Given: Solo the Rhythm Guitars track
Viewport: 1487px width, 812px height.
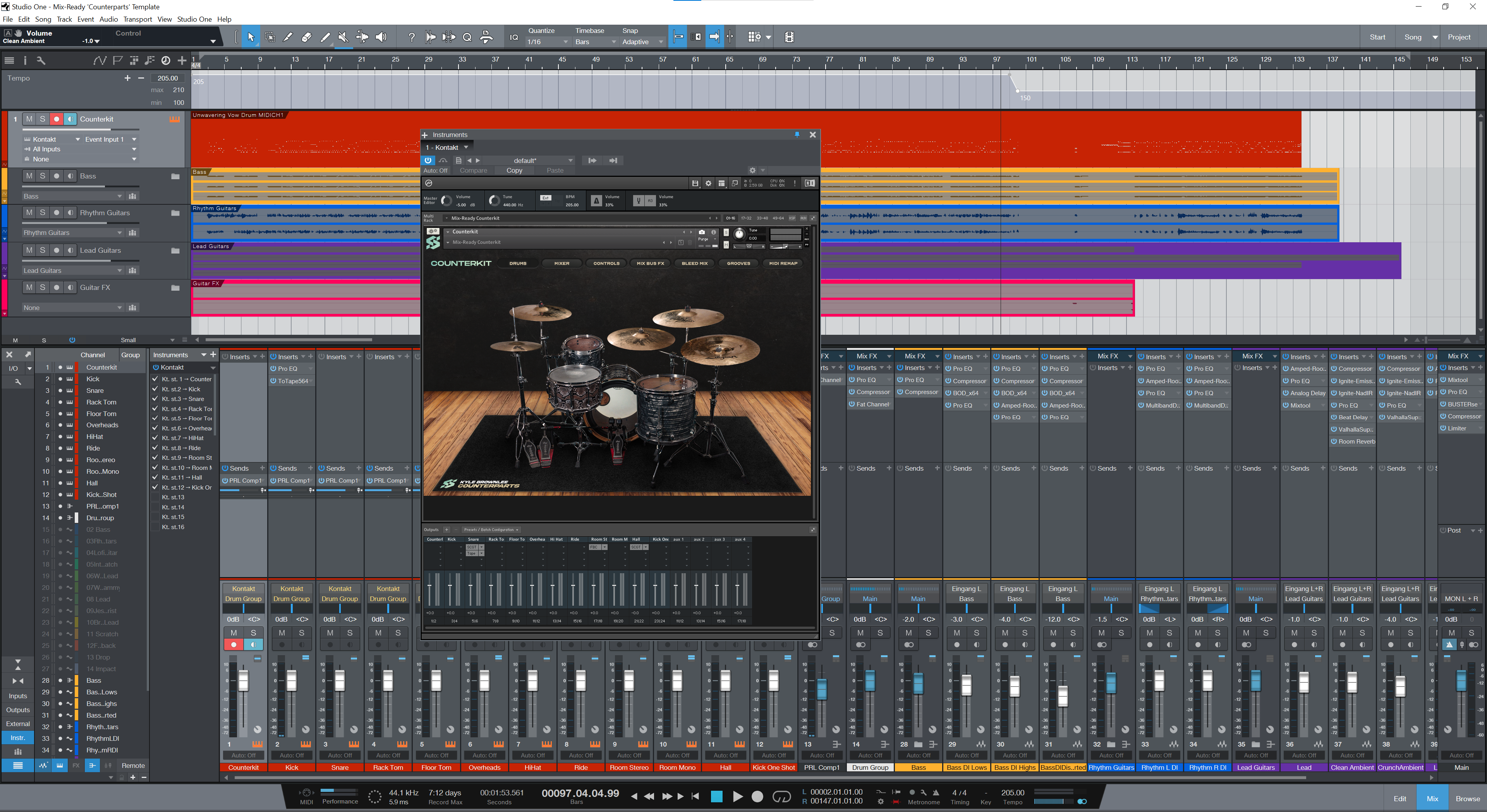Looking at the screenshot, I should 43,213.
